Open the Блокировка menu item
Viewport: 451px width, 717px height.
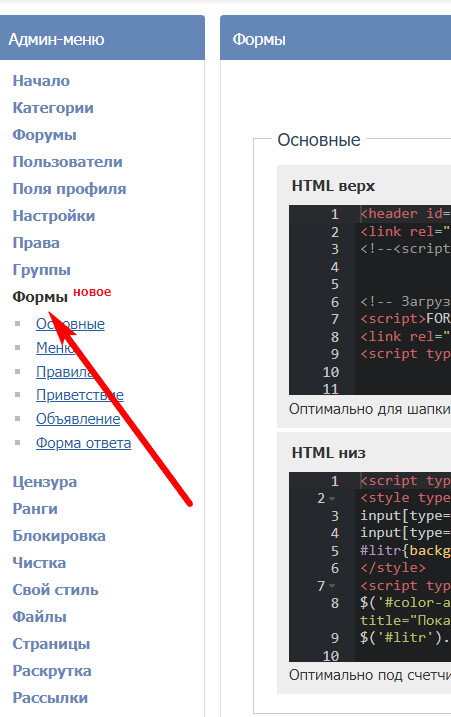(x=59, y=536)
